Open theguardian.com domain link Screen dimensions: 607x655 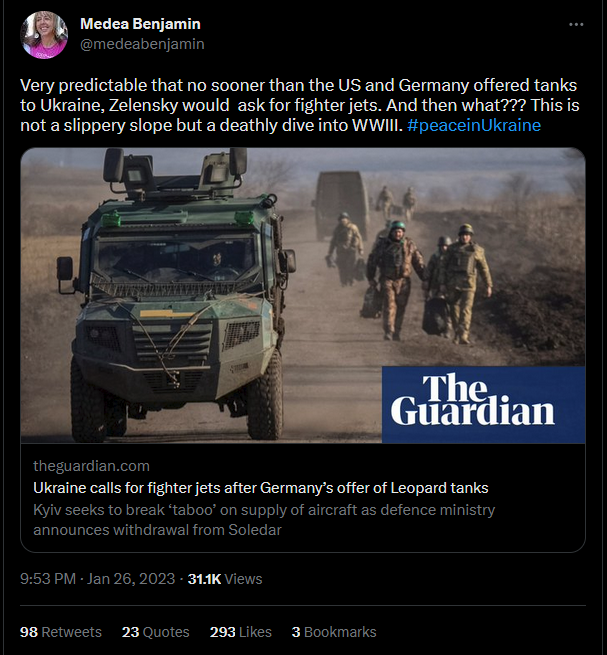[x=91, y=466]
